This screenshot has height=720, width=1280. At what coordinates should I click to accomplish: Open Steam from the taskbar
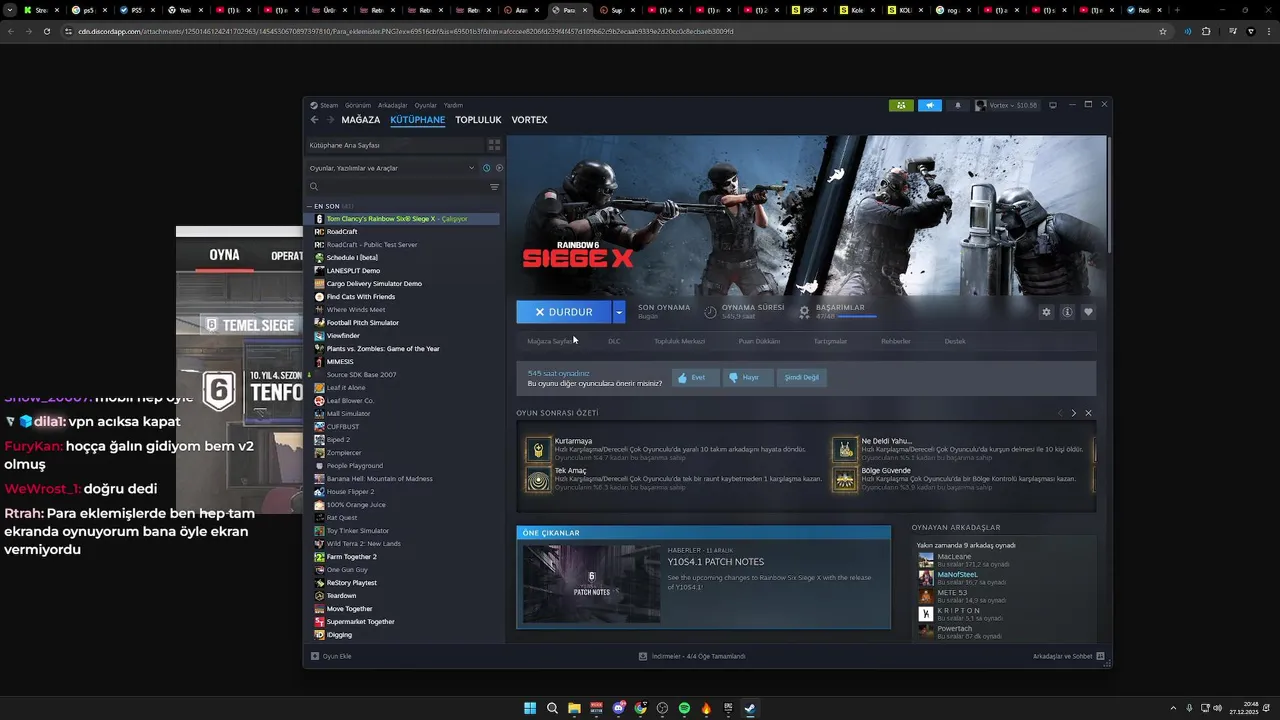click(750, 708)
